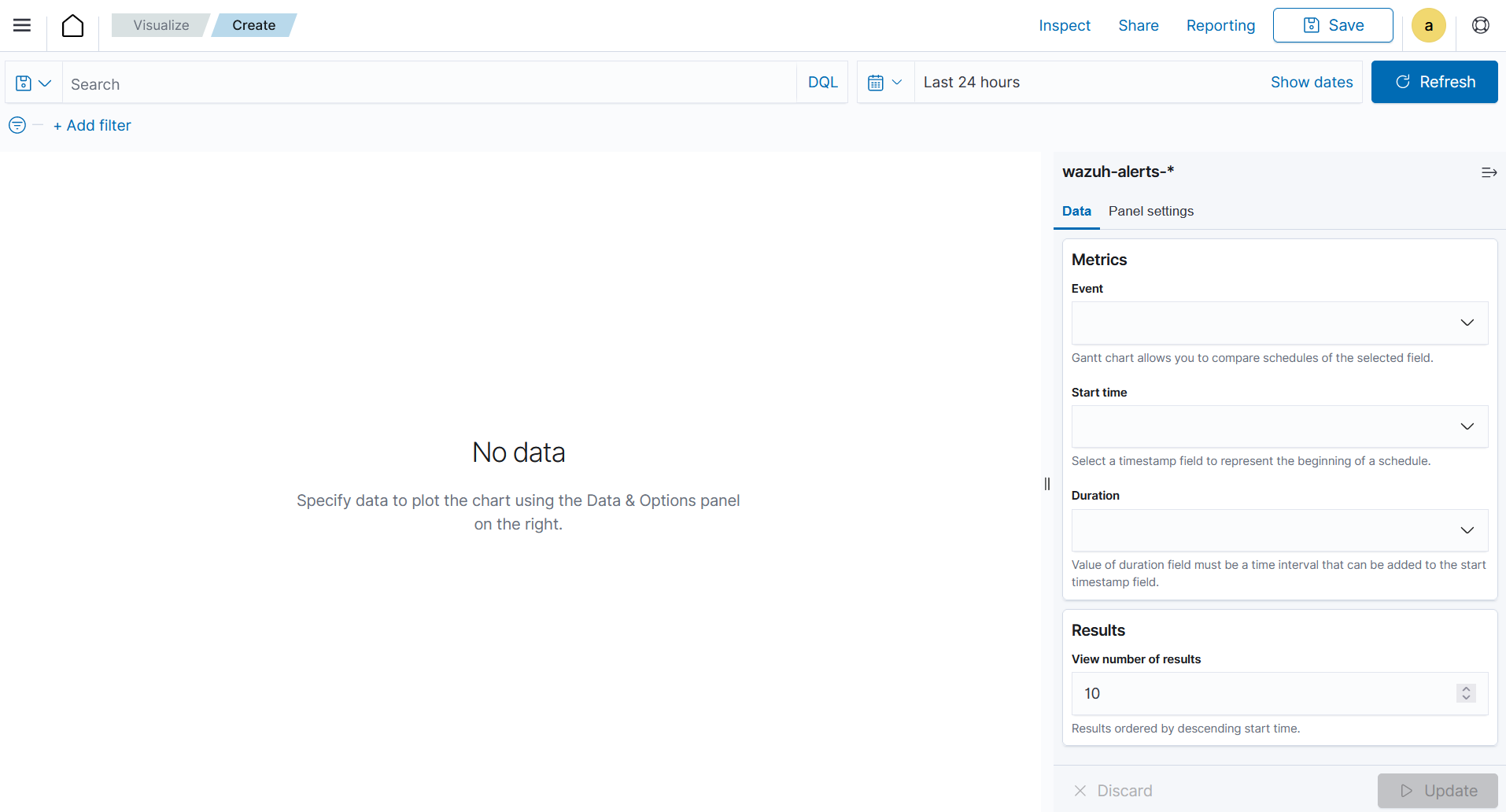Click inside the Search input field

pos(393,83)
